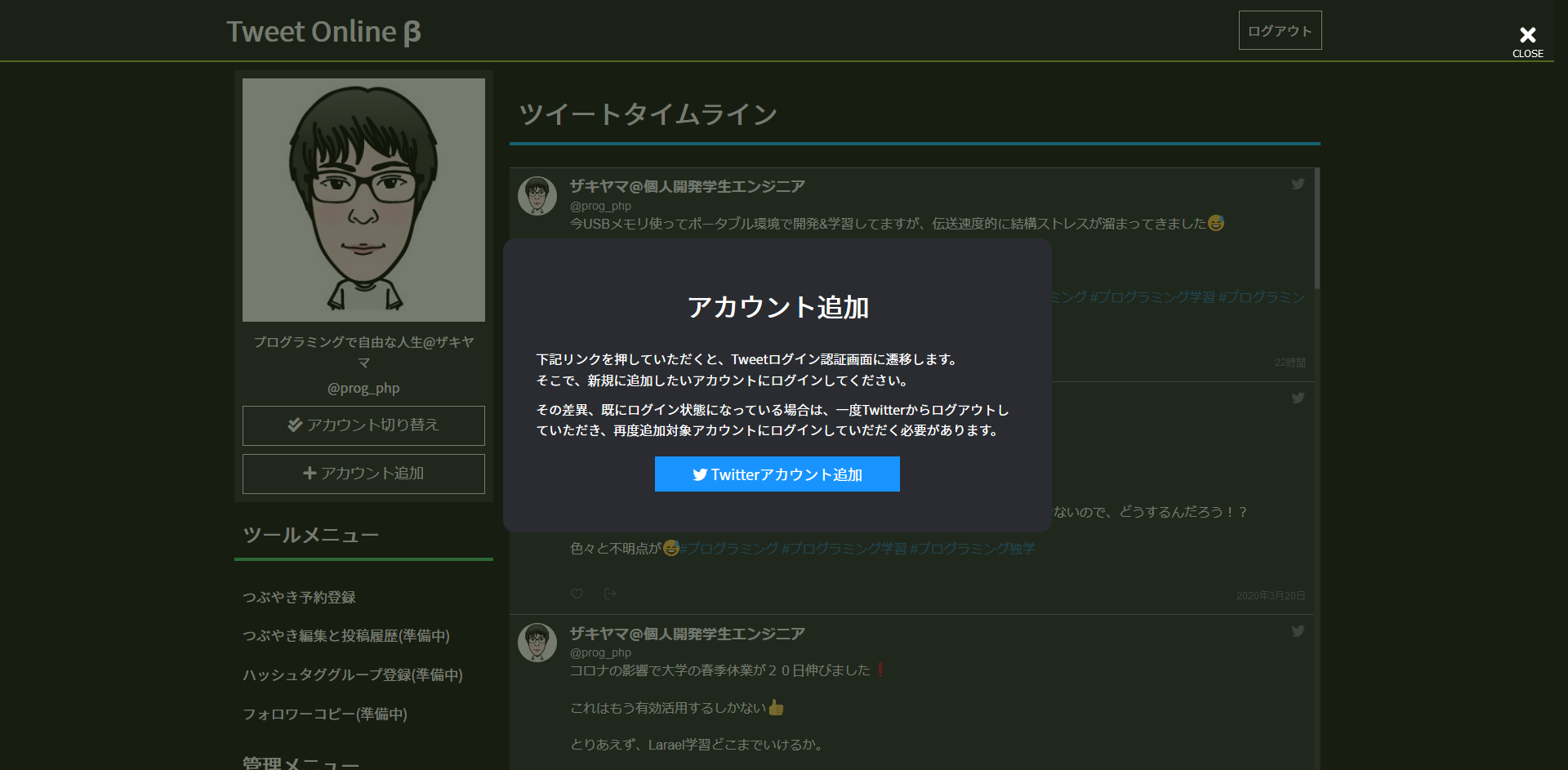1568x770 pixels.
Task: Open フォロワーコピー(準備中) menu item
Action: click(x=325, y=714)
